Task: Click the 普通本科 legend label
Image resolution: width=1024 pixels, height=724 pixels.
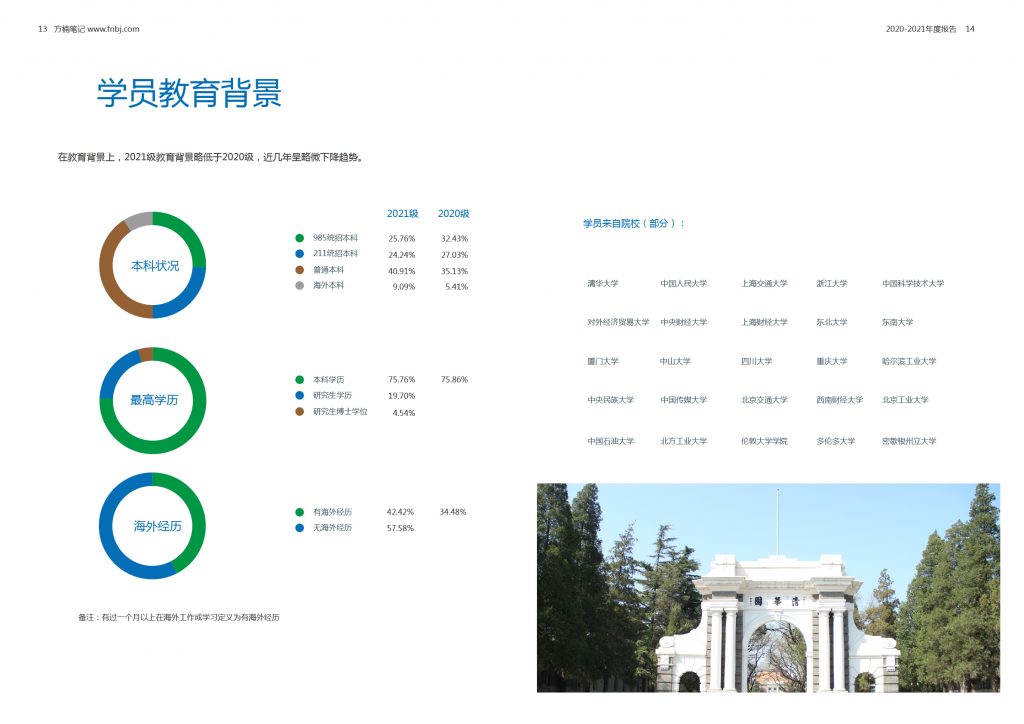Action: click(x=328, y=270)
